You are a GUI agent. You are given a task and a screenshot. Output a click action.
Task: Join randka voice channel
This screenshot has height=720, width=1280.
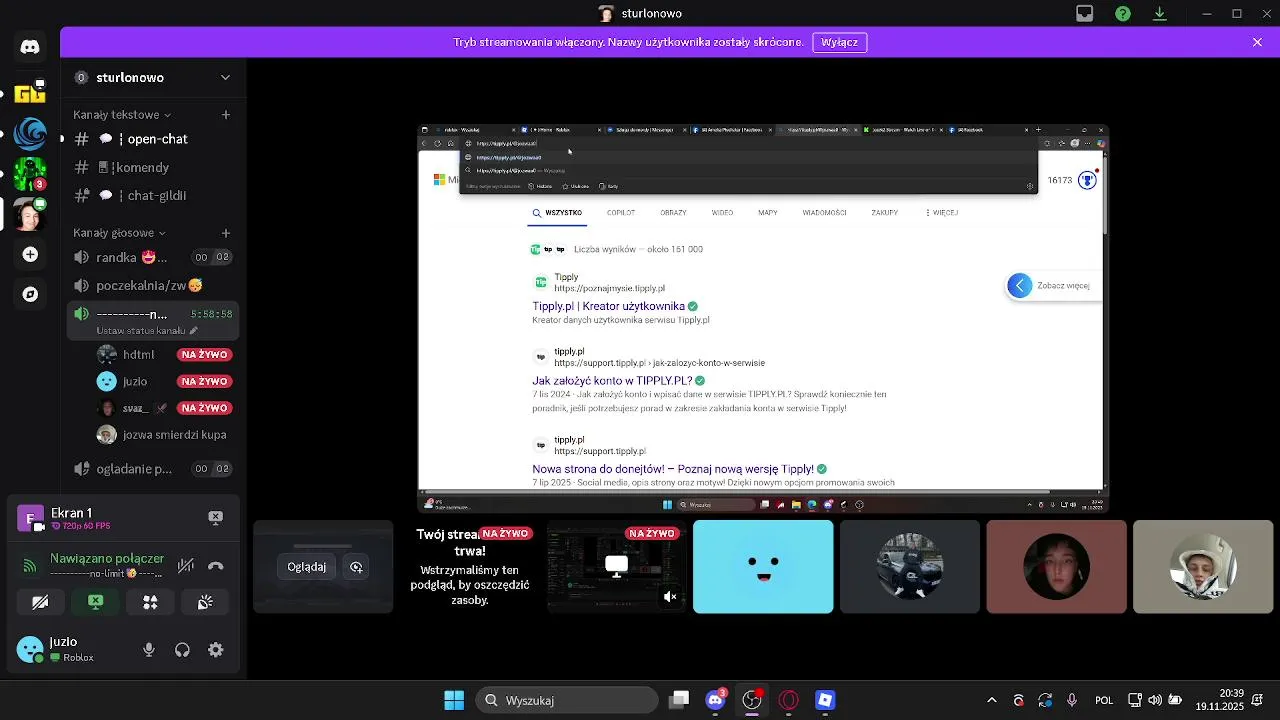[153, 257]
